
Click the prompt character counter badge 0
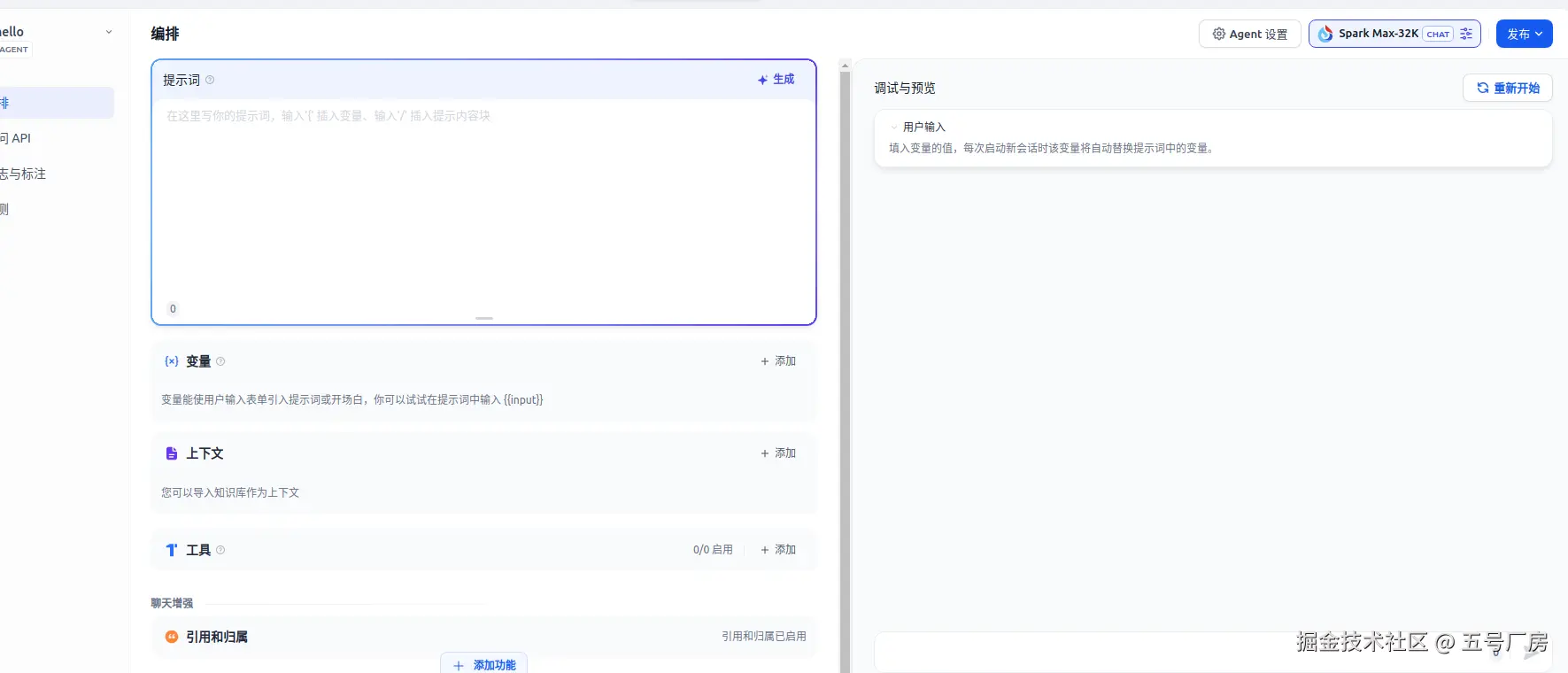point(173,309)
